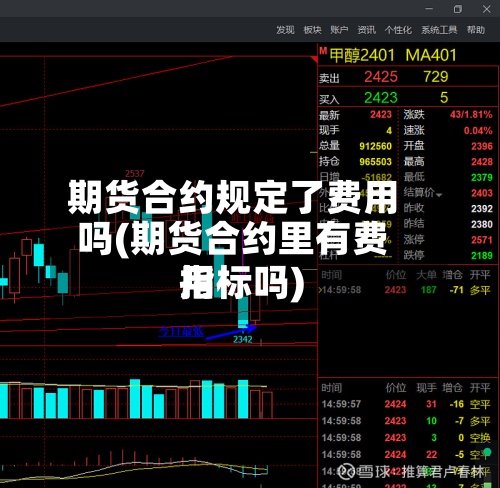500x488 pixels.
Task: Click the 空换 trade type entry
Action: 480,438
